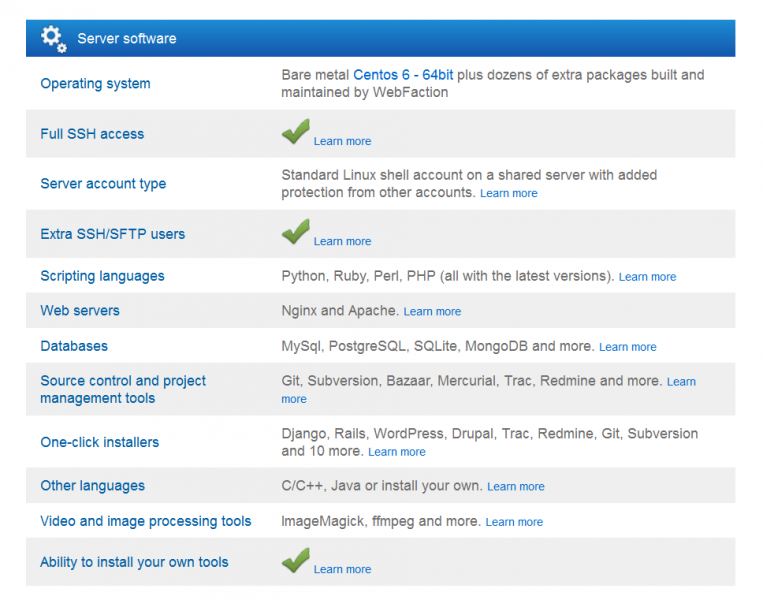Click the Web servers label
The image size is (763, 600).
80,310
